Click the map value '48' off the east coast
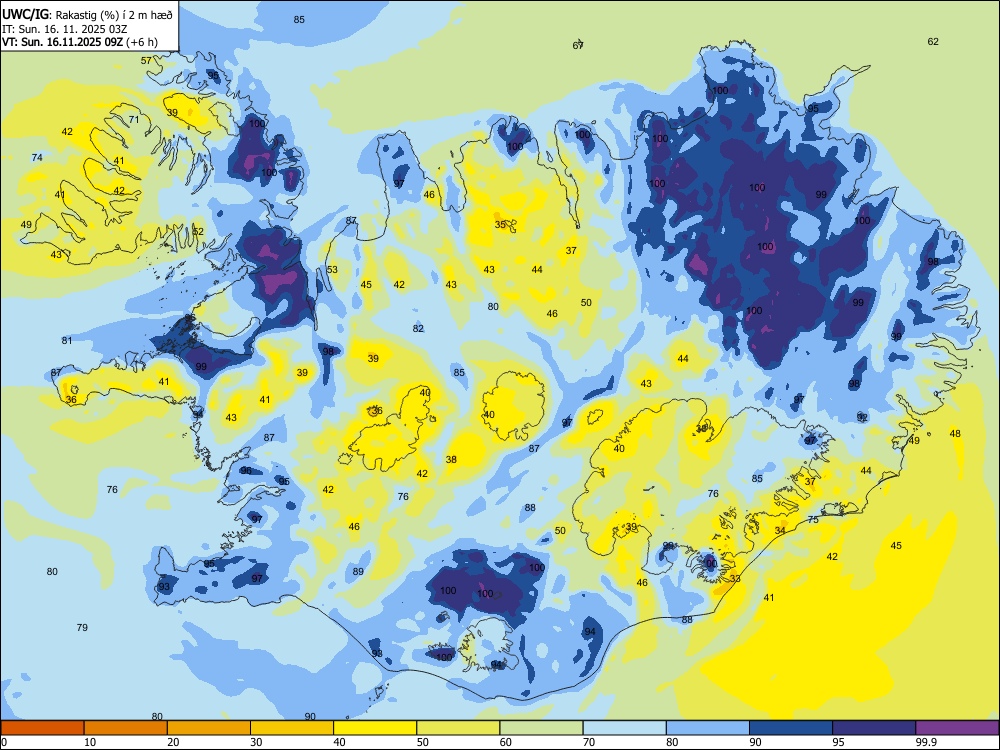This screenshot has height=750, width=1000. pos(955,434)
